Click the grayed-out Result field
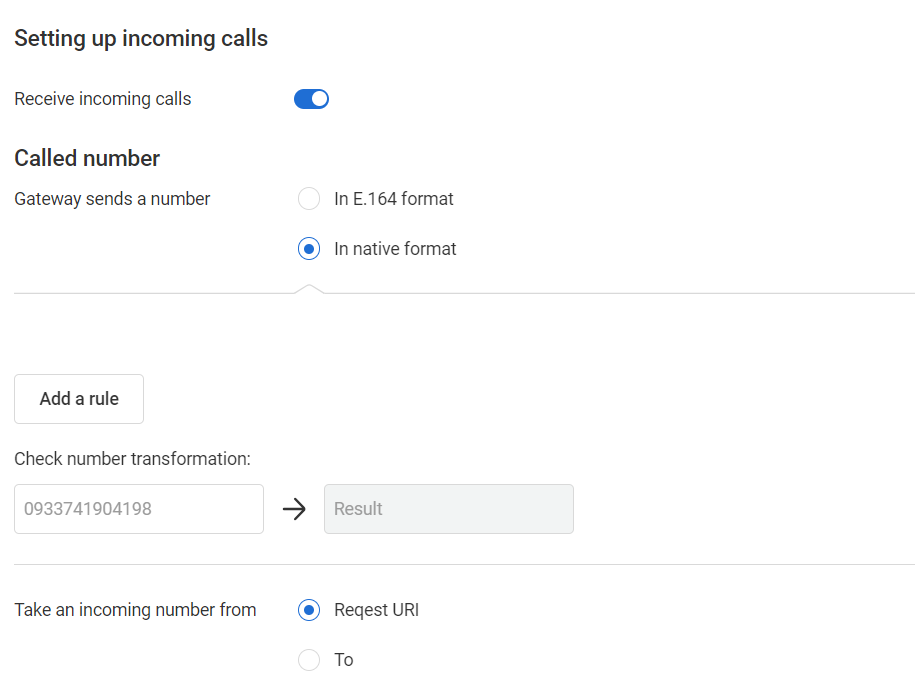This screenshot has width=915, height=698. 449,509
